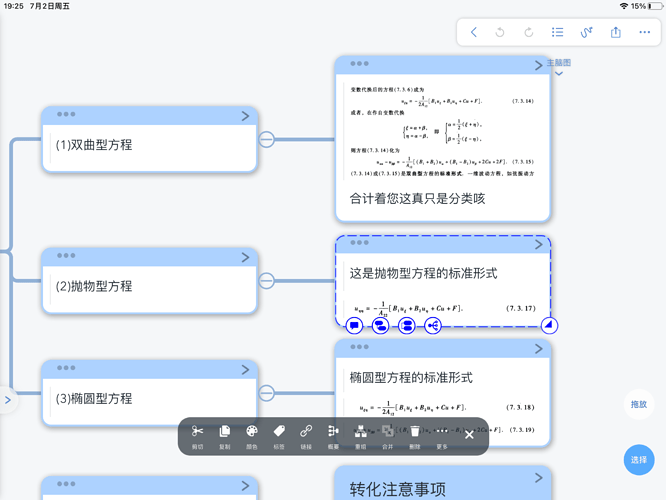Click the 转化注意事项 heading
The image size is (666, 500).
[x=398, y=489]
